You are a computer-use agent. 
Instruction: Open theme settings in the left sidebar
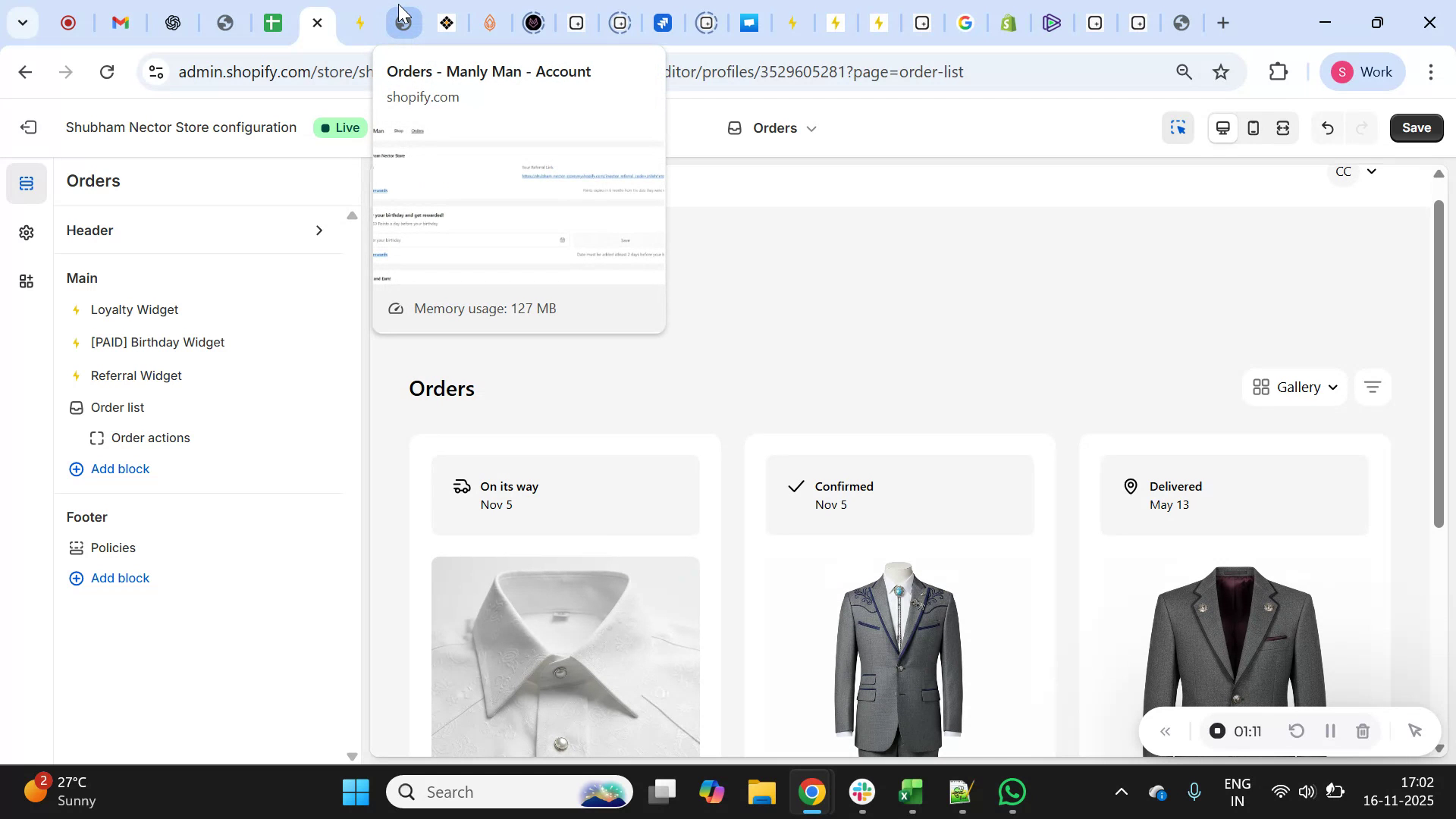coord(27,232)
